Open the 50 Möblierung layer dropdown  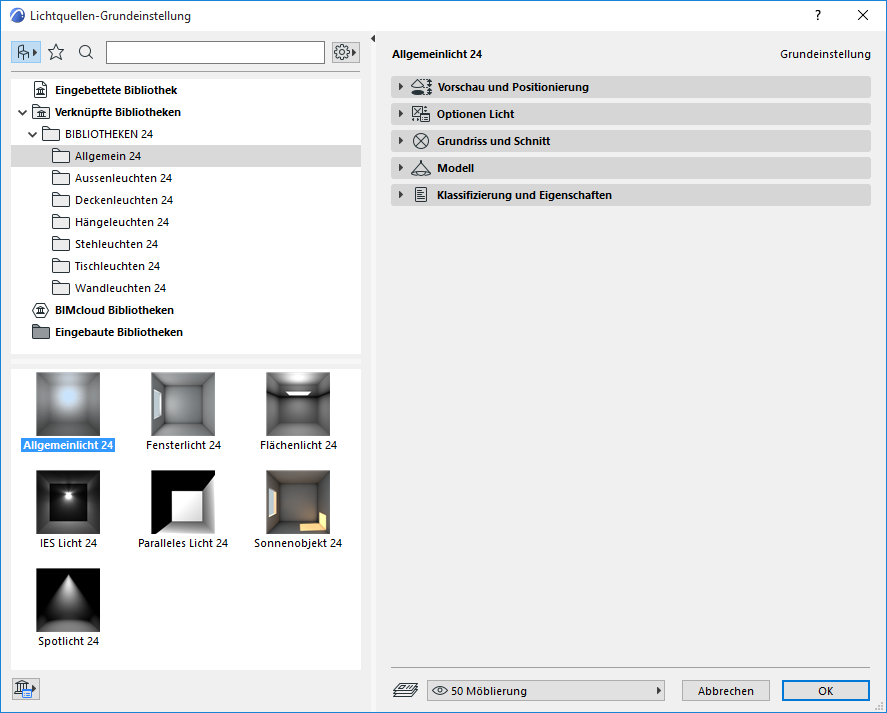(546, 691)
